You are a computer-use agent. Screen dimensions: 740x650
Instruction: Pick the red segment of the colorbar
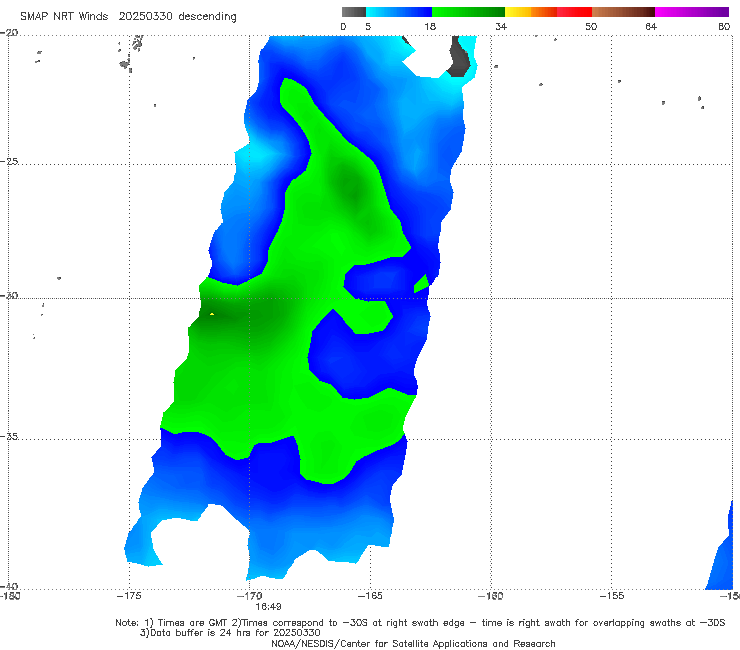pos(574,12)
